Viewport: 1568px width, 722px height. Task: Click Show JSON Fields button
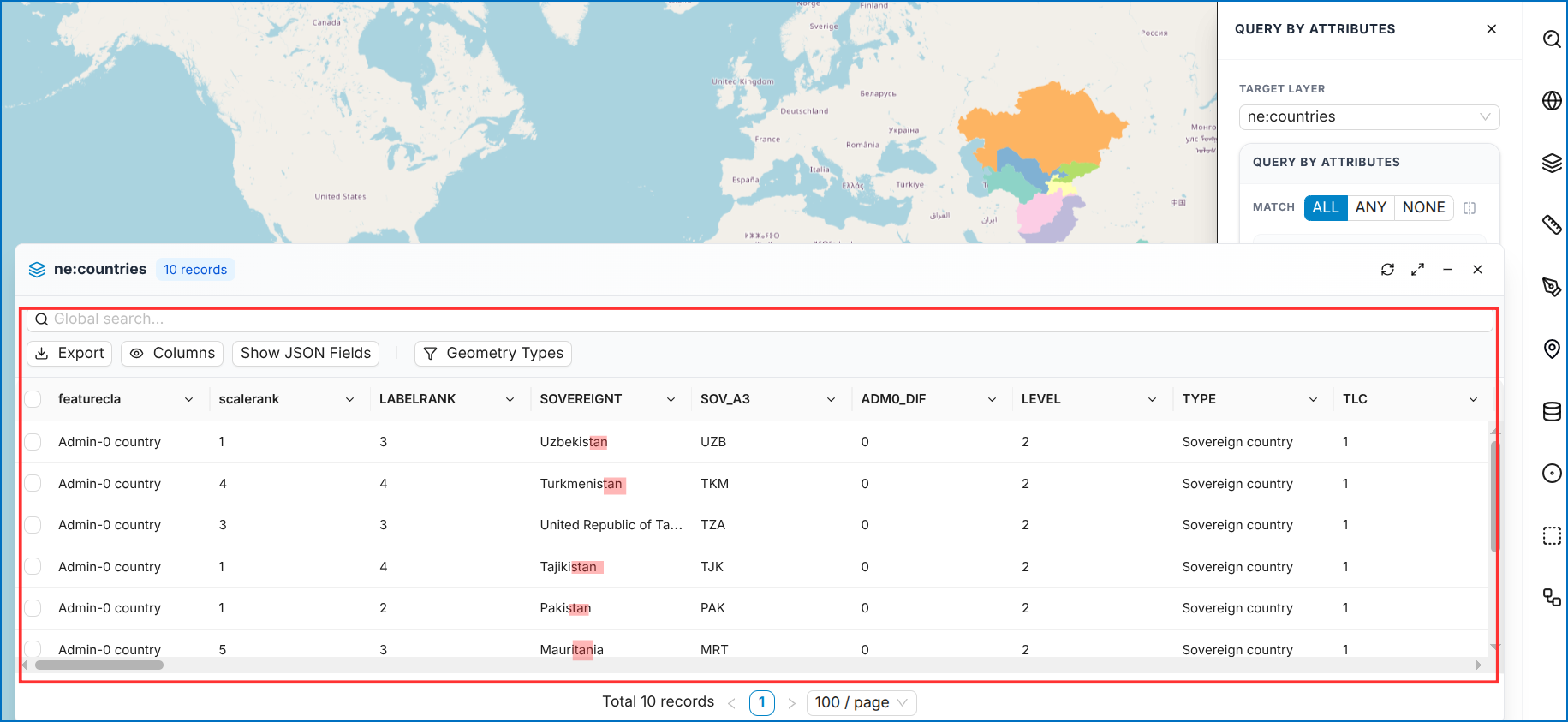[306, 354]
